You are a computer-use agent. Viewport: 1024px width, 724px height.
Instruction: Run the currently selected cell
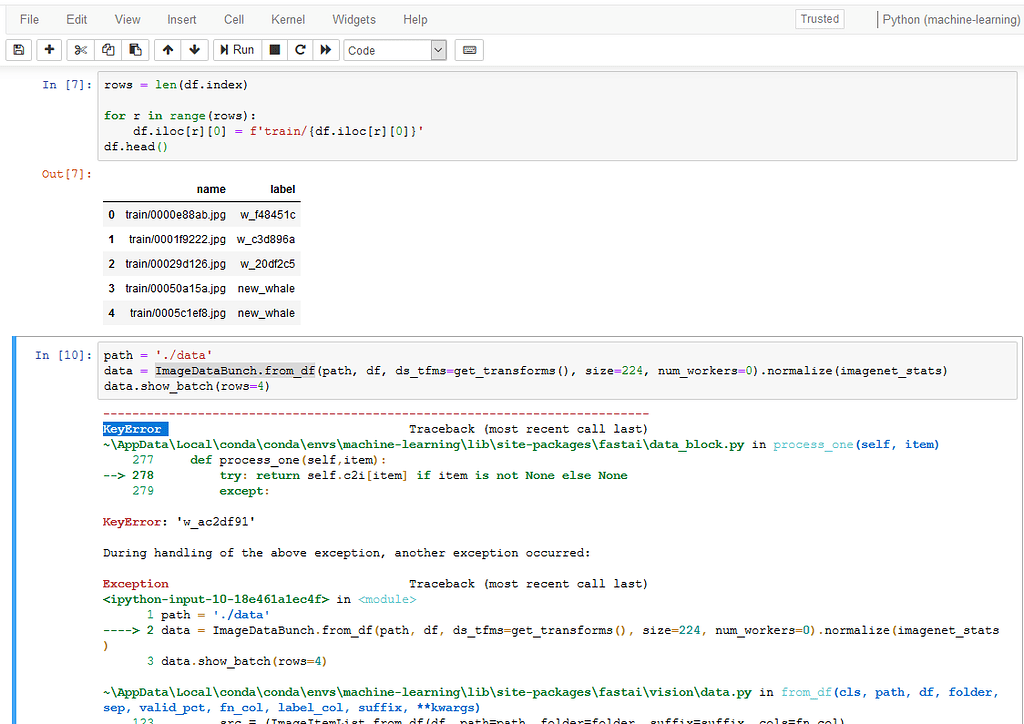point(237,50)
